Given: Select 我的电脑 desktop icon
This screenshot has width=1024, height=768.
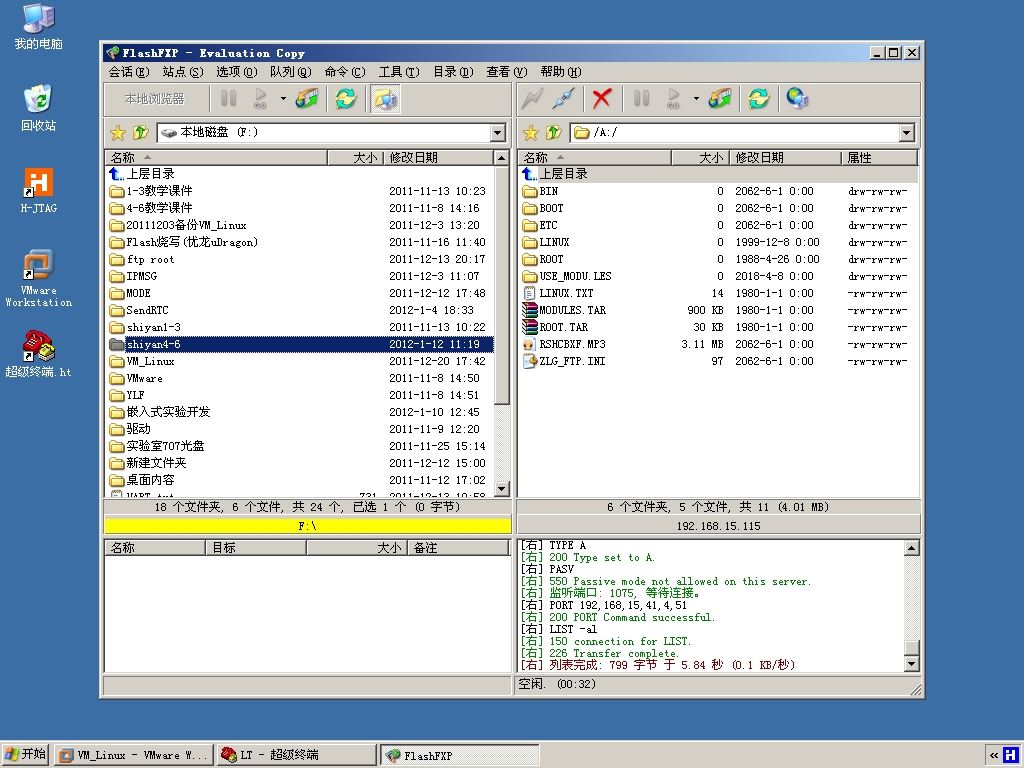Looking at the screenshot, I should 39,27.
